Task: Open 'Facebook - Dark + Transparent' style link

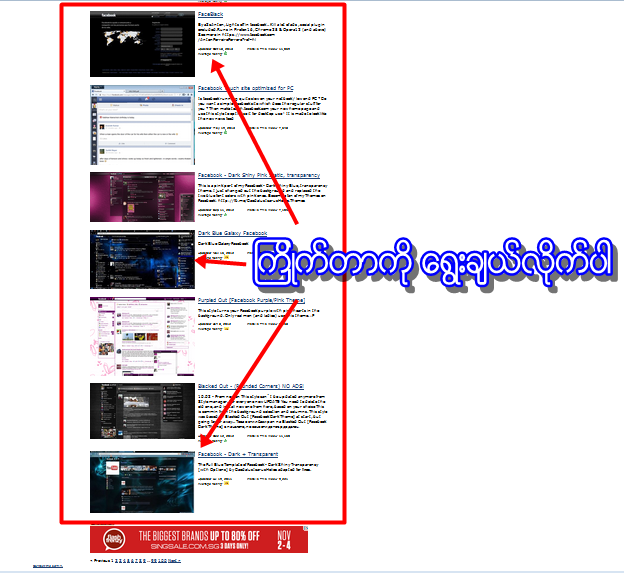Action: tap(238, 454)
